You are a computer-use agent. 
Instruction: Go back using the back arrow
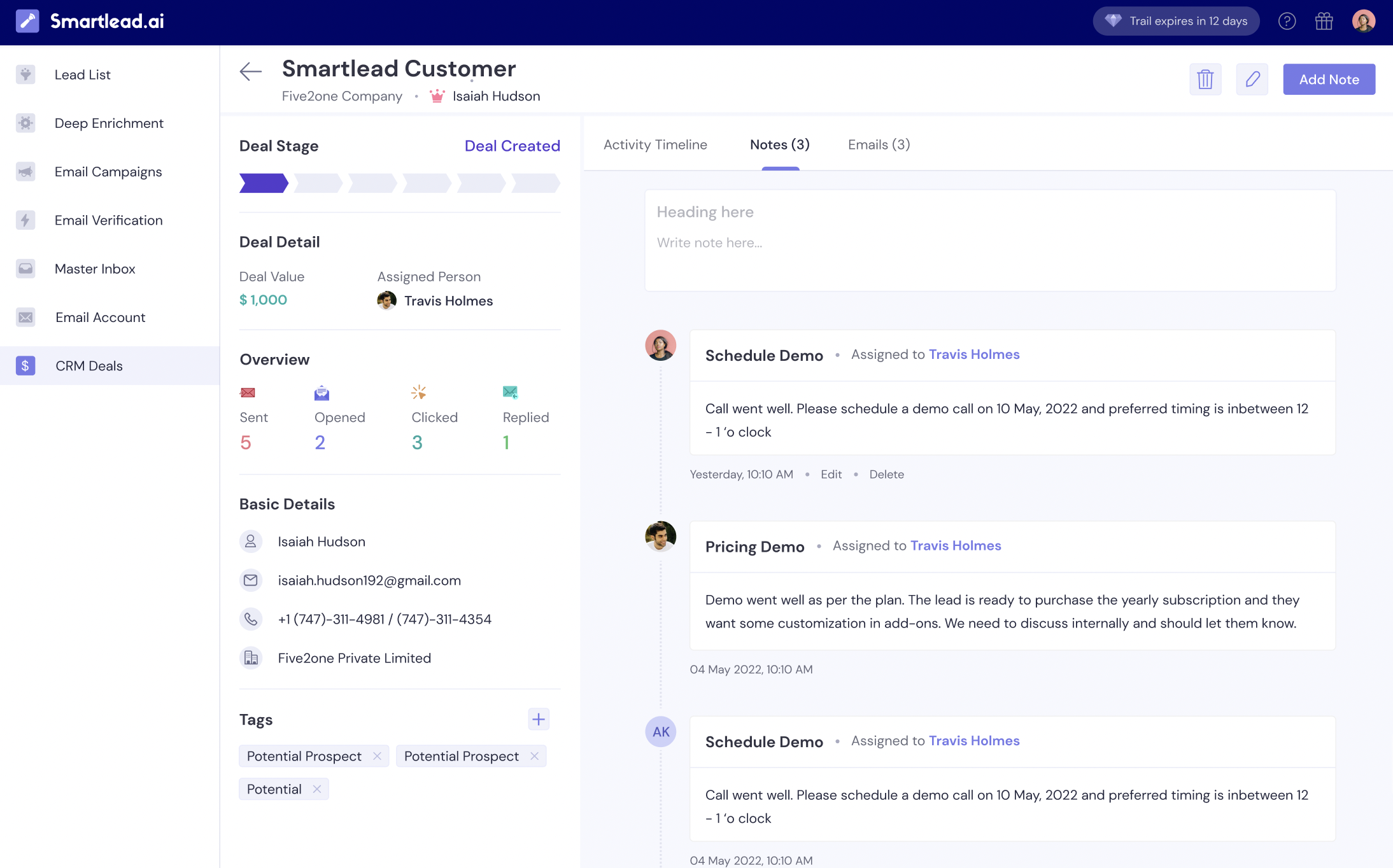250,71
